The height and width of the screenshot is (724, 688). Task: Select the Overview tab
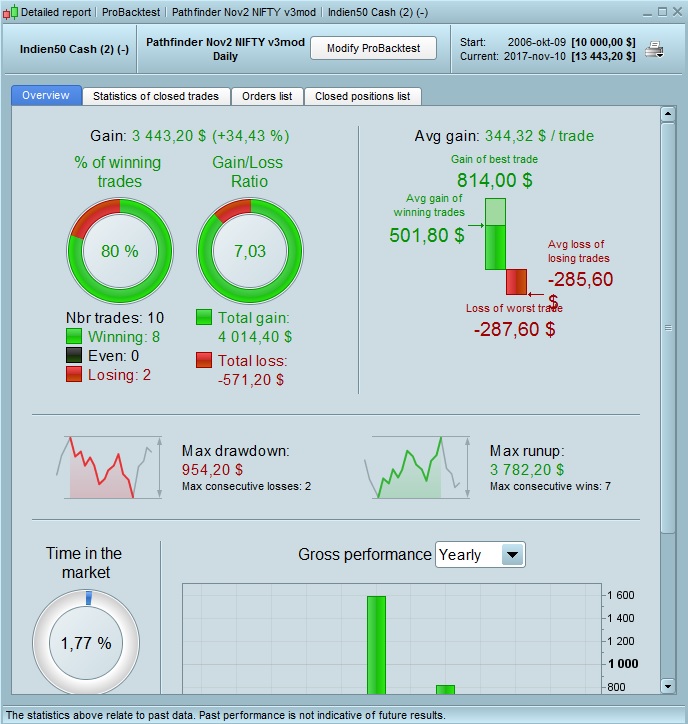(x=46, y=95)
